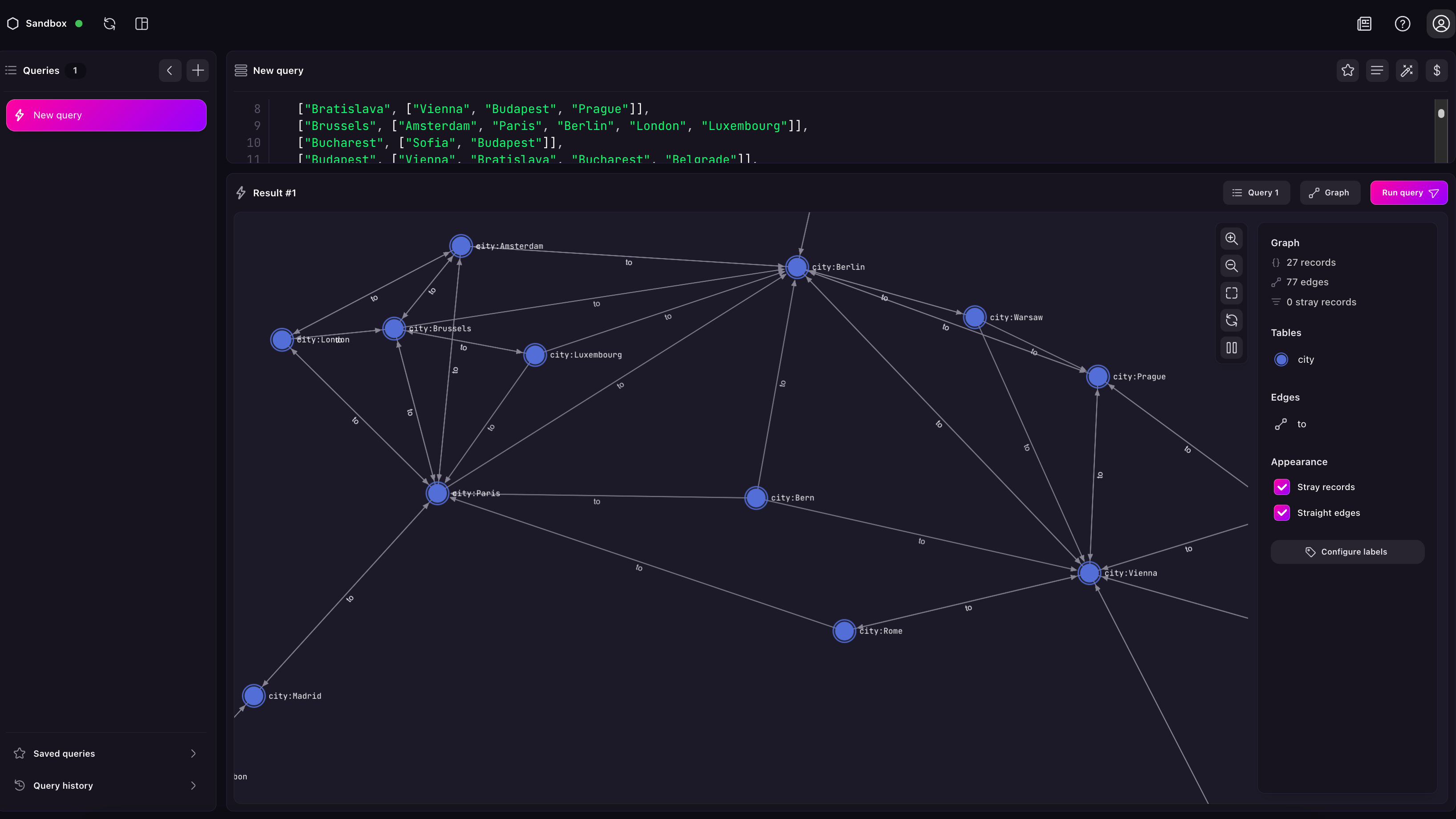1456x819 pixels.
Task: Switch to the Query 1 results tab
Action: click(x=1256, y=193)
